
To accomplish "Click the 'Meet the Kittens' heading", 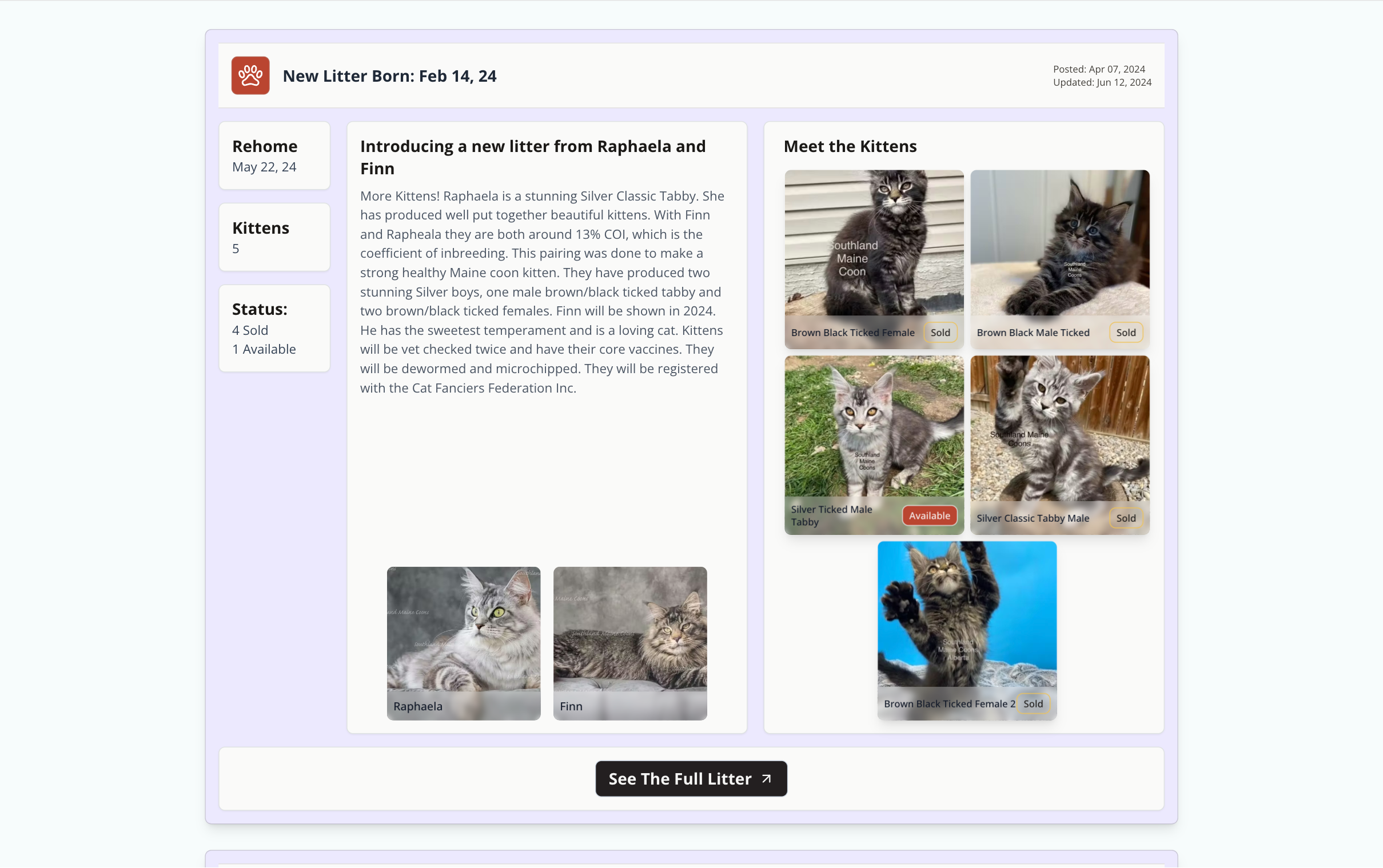I will pos(850,146).
